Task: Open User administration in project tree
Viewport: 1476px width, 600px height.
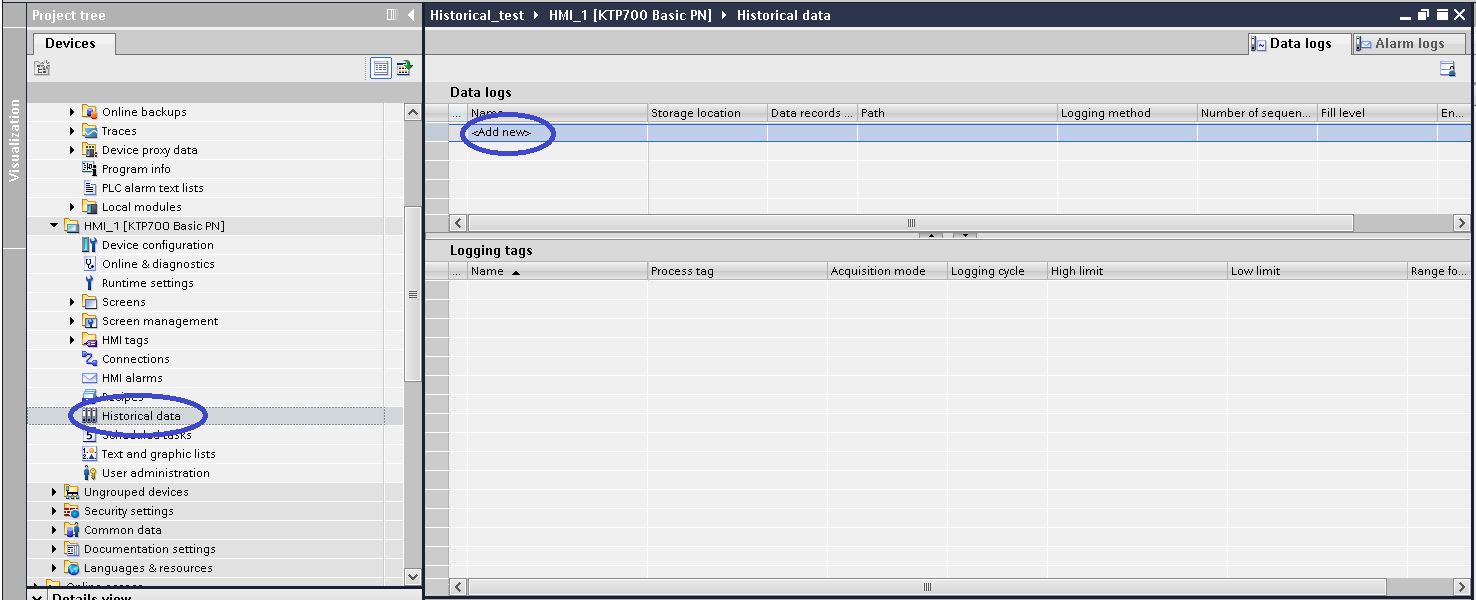Action: click(x=155, y=473)
